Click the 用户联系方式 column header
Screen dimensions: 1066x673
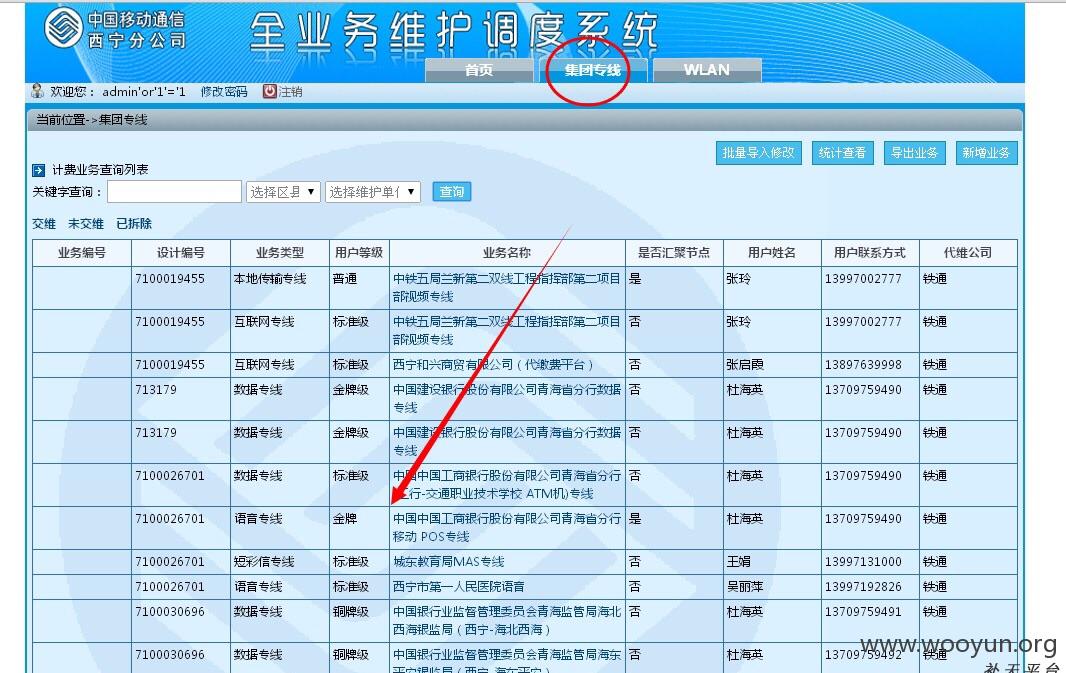pyautogui.click(x=870, y=253)
